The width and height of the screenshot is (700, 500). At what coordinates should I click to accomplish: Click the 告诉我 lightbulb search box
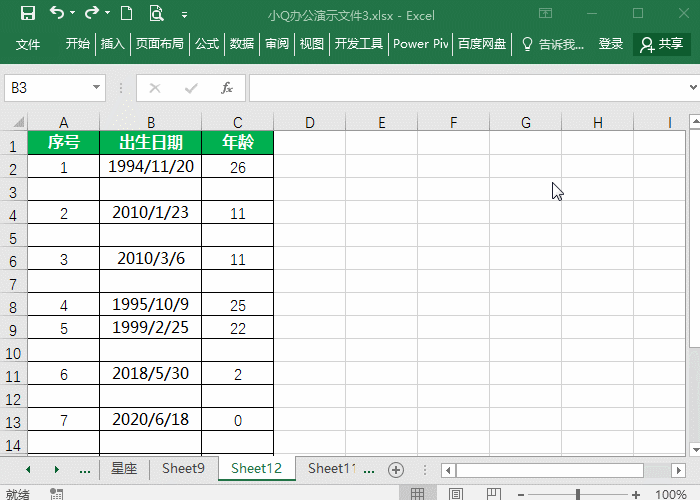pos(553,44)
